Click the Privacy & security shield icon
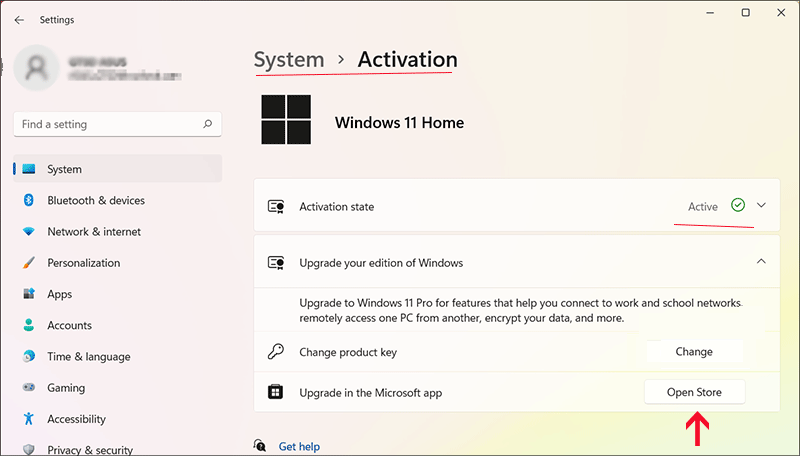The image size is (800, 456). [x=29, y=449]
